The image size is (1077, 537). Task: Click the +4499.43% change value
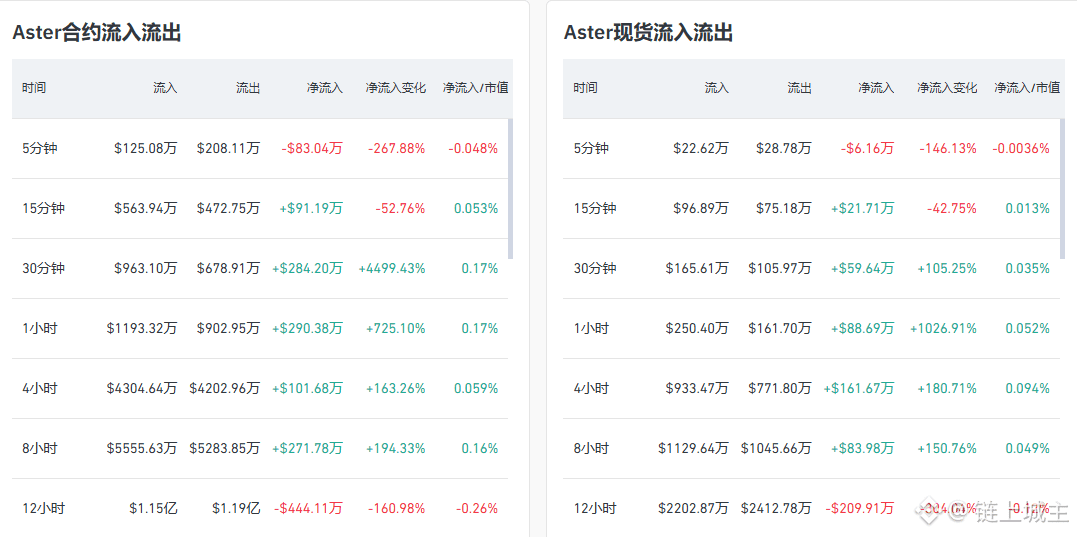pyautogui.click(x=392, y=268)
